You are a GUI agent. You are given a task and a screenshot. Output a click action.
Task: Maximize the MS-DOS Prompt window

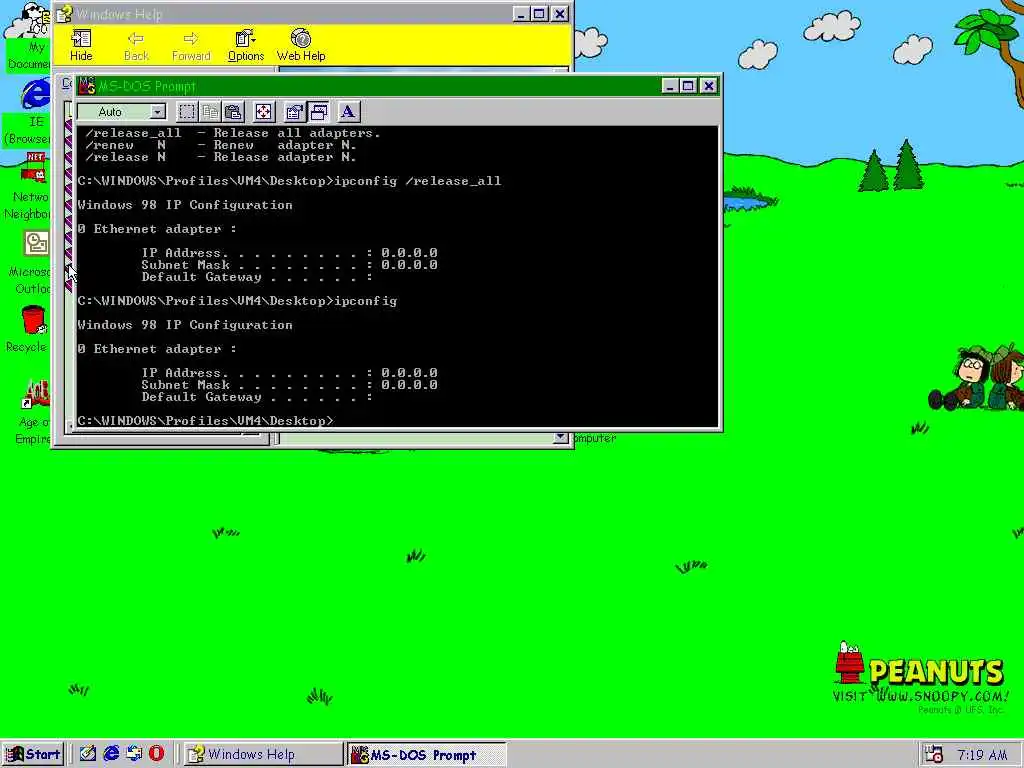[688, 86]
